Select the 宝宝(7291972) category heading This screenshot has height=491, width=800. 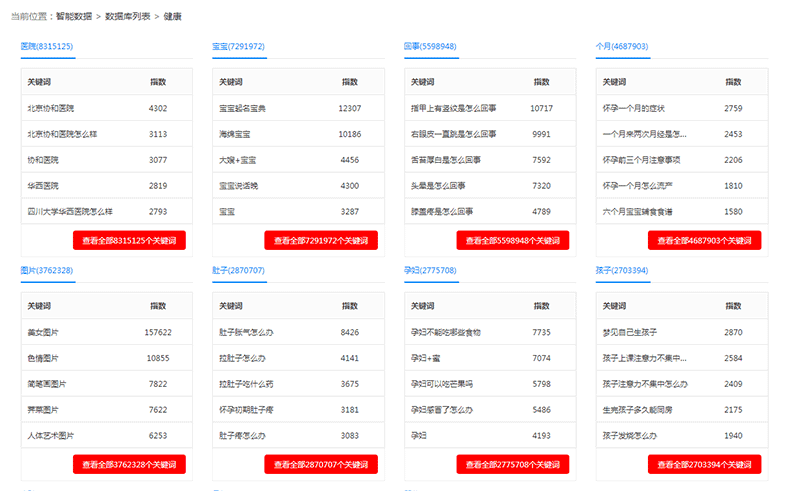coord(238,46)
